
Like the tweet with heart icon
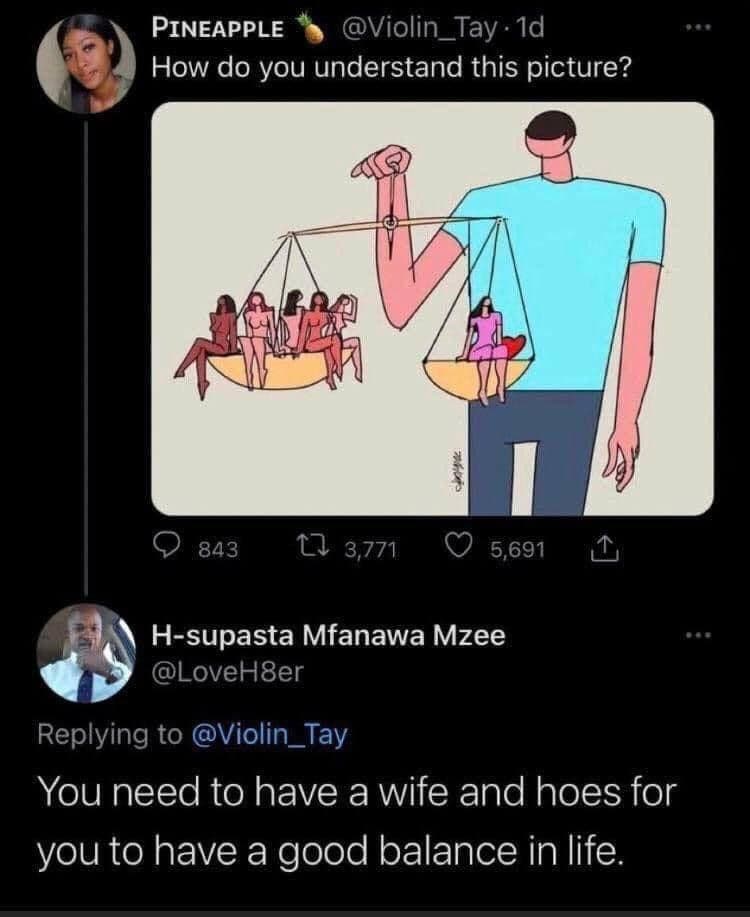462,548
